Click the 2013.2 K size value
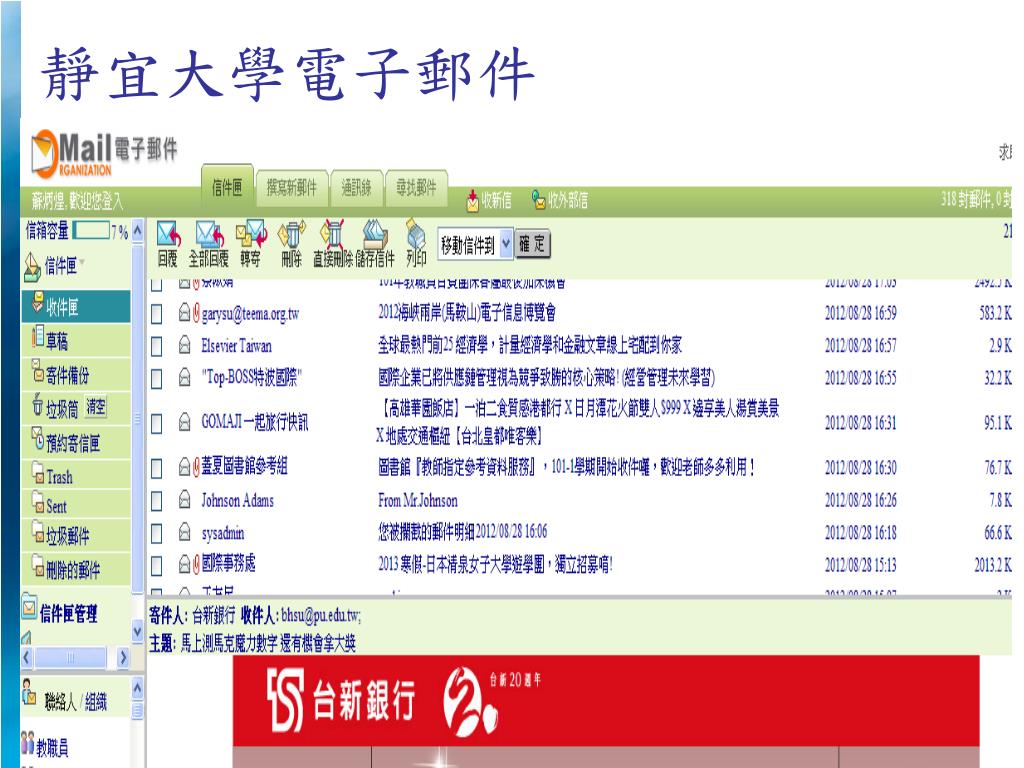 click(x=993, y=564)
